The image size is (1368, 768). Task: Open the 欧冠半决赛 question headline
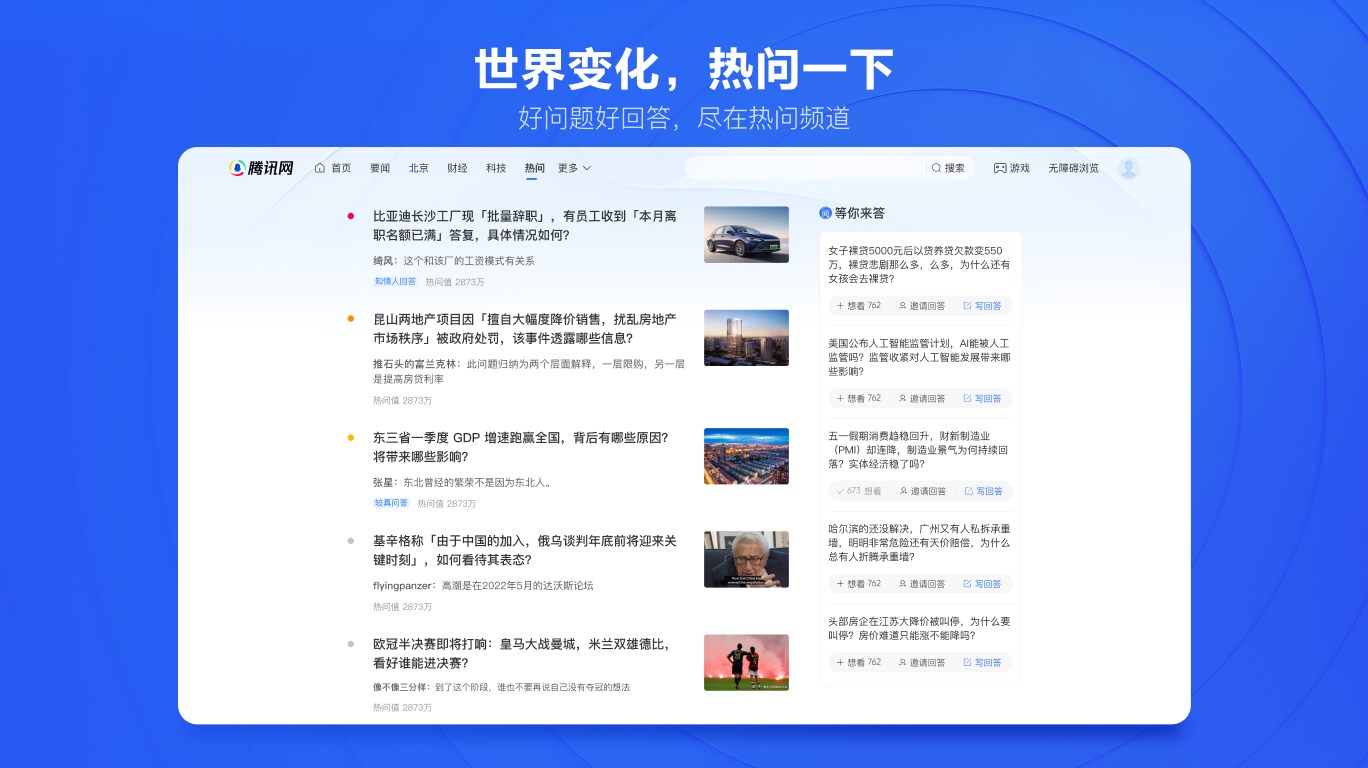click(x=521, y=653)
